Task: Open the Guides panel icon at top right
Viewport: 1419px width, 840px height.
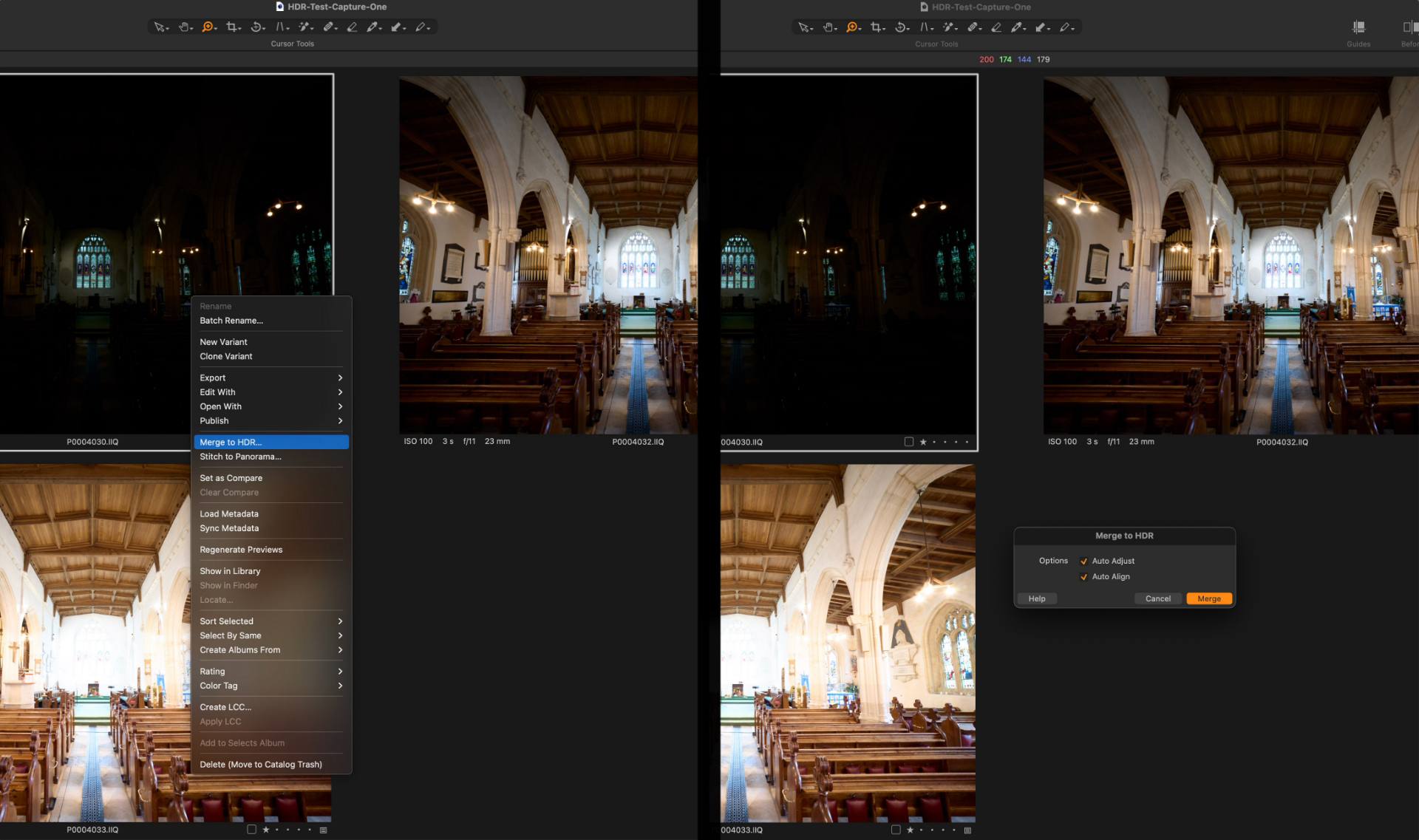Action: [x=1358, y=27]
